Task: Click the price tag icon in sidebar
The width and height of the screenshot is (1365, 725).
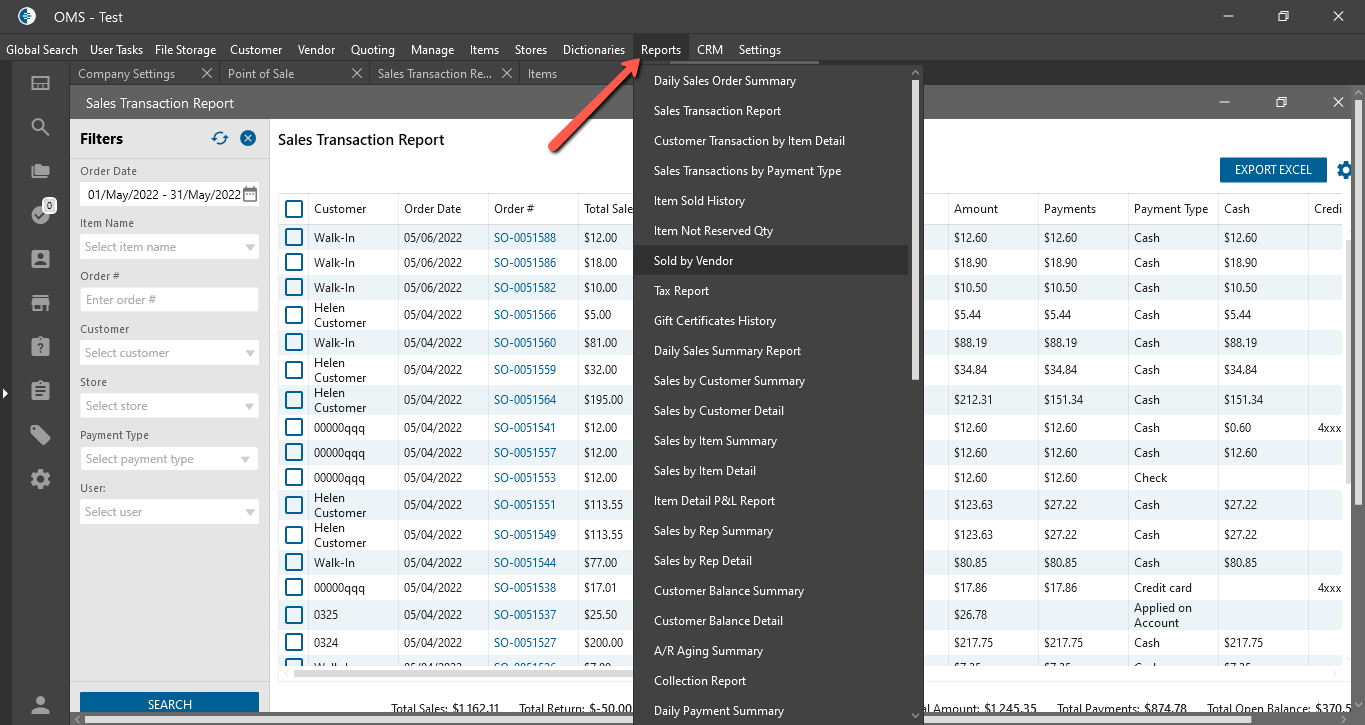Action: tap(40, 435)
